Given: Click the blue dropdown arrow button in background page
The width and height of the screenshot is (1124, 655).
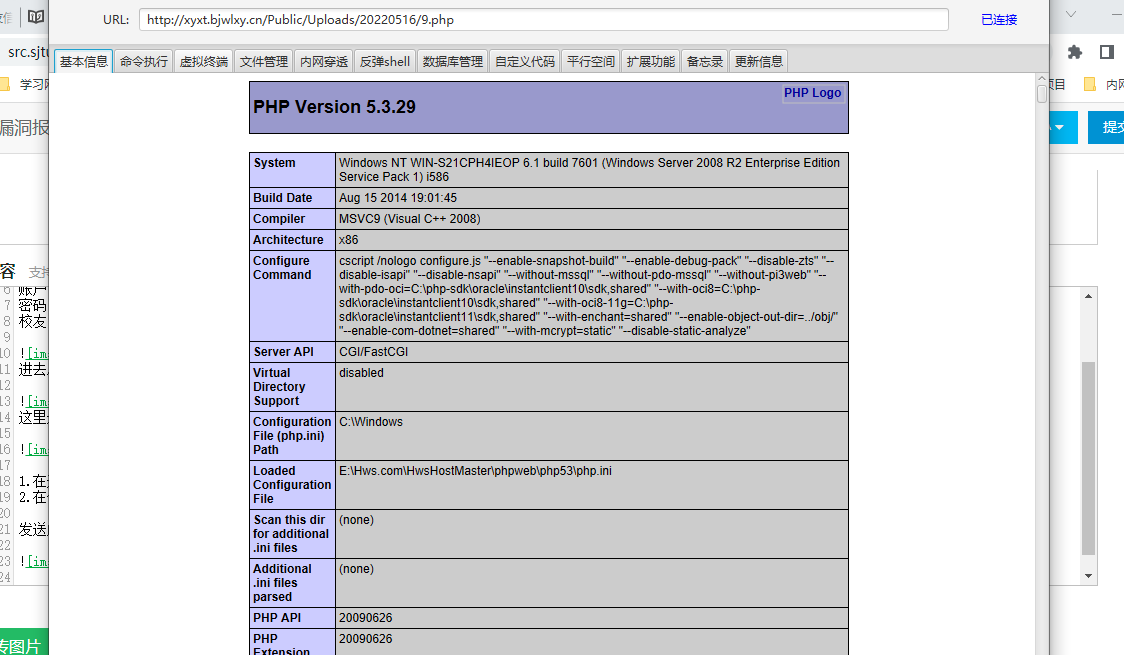Looking at the screenshot, I should point(1064,128).
